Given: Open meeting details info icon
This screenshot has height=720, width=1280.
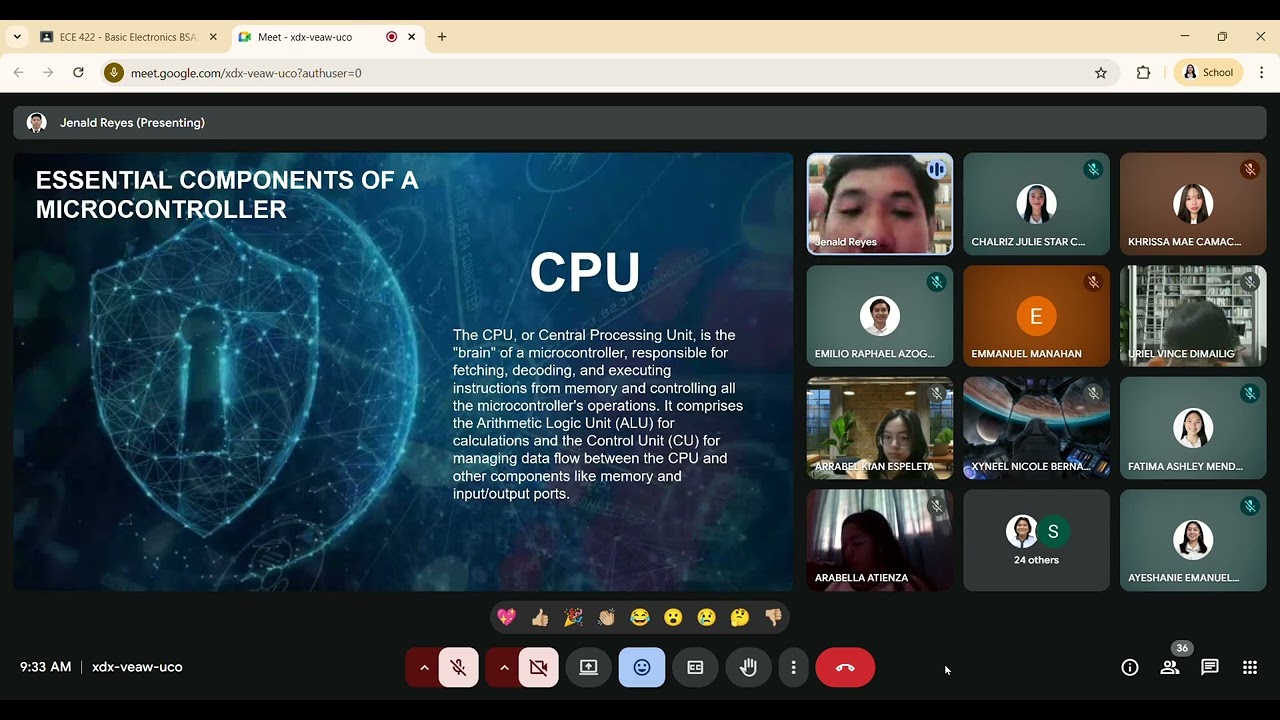Looking at the screenshot, I should point(1130,667).
